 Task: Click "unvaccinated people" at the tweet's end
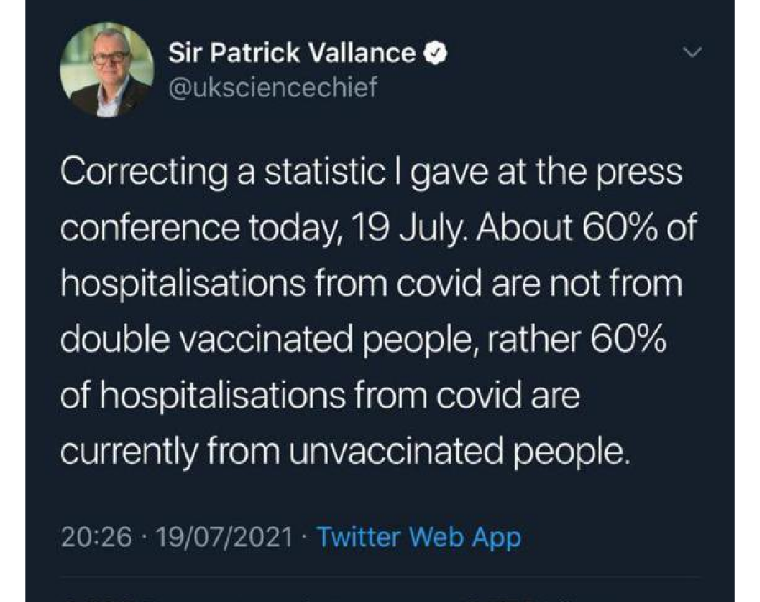pyautogui.click(x=460, y=453)
